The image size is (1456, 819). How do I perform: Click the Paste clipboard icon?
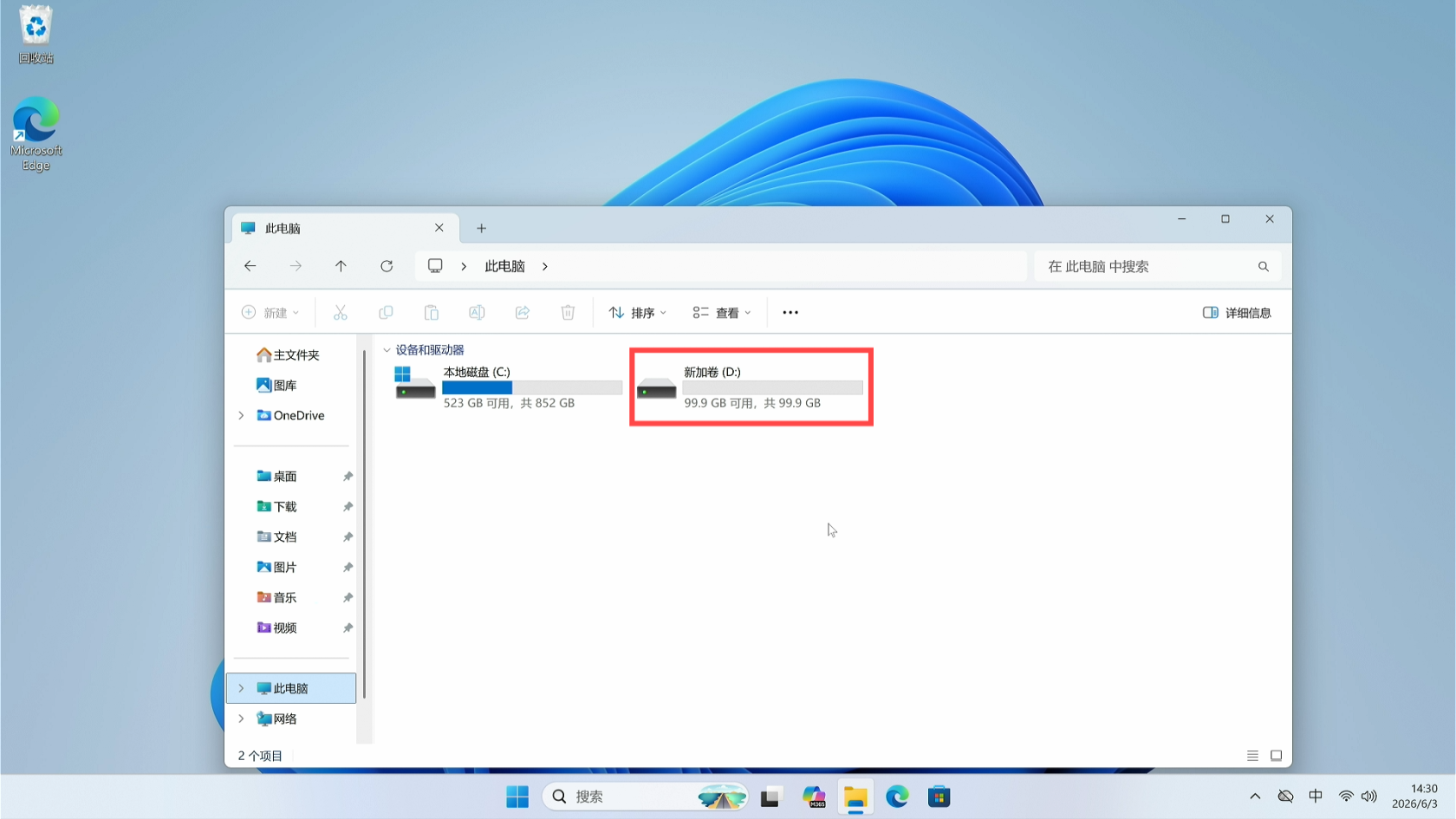coord(431,313)
